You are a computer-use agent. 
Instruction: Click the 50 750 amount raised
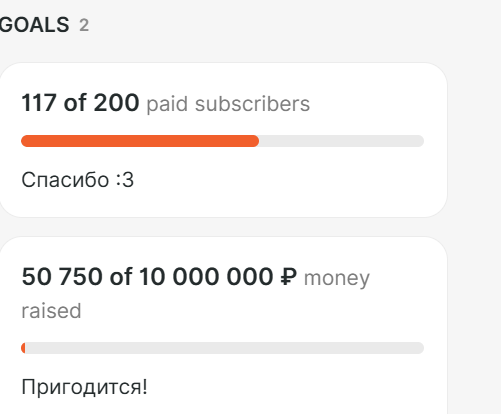click(x=62, y=277)
